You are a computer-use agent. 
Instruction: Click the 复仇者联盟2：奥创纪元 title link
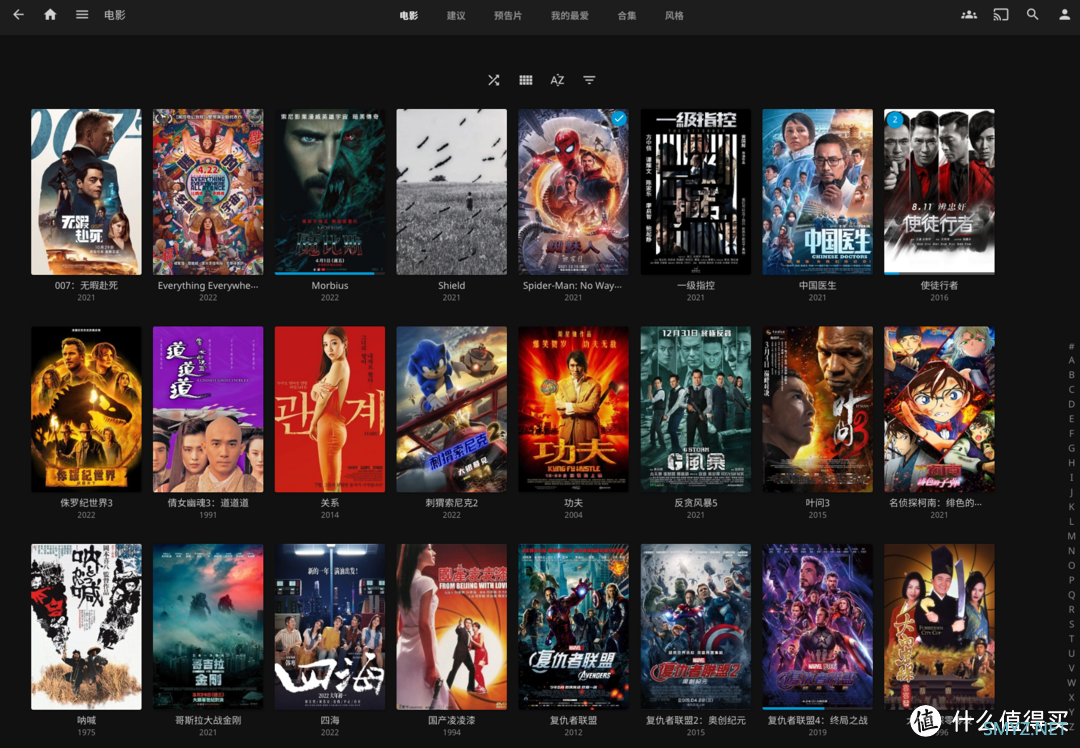(696, 720)
